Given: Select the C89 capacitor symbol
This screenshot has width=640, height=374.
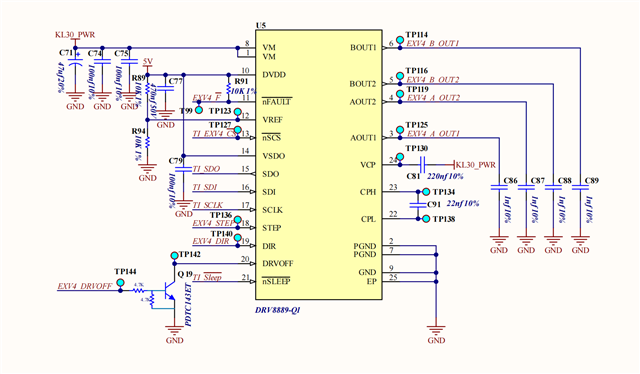Looking at the screenshot, I should (580, 187).
